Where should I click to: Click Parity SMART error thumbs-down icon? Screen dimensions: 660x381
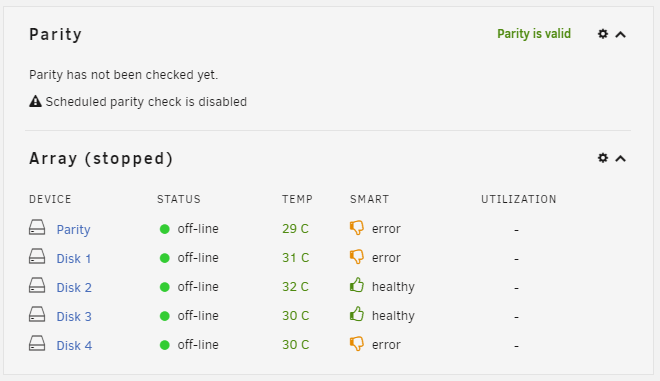[x=357, y=228]
